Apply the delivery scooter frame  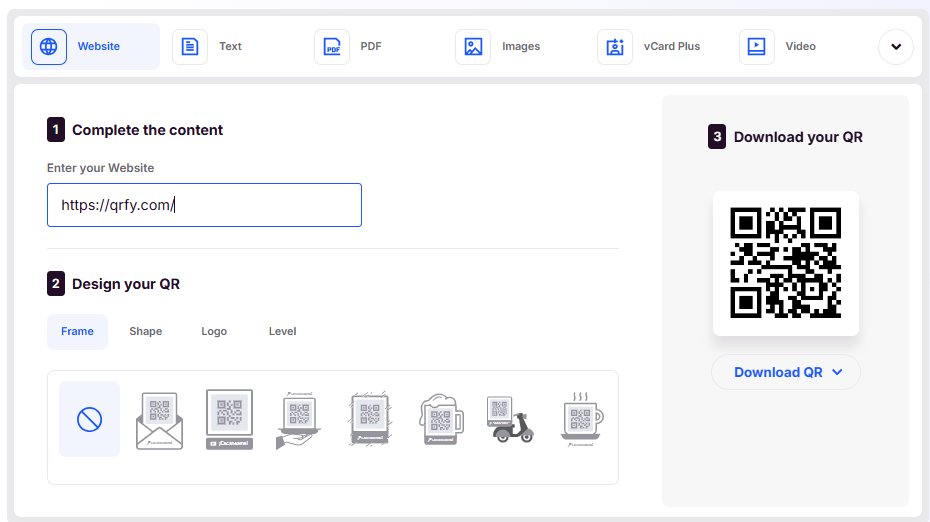pyautogui.click(x=510, y=420)
